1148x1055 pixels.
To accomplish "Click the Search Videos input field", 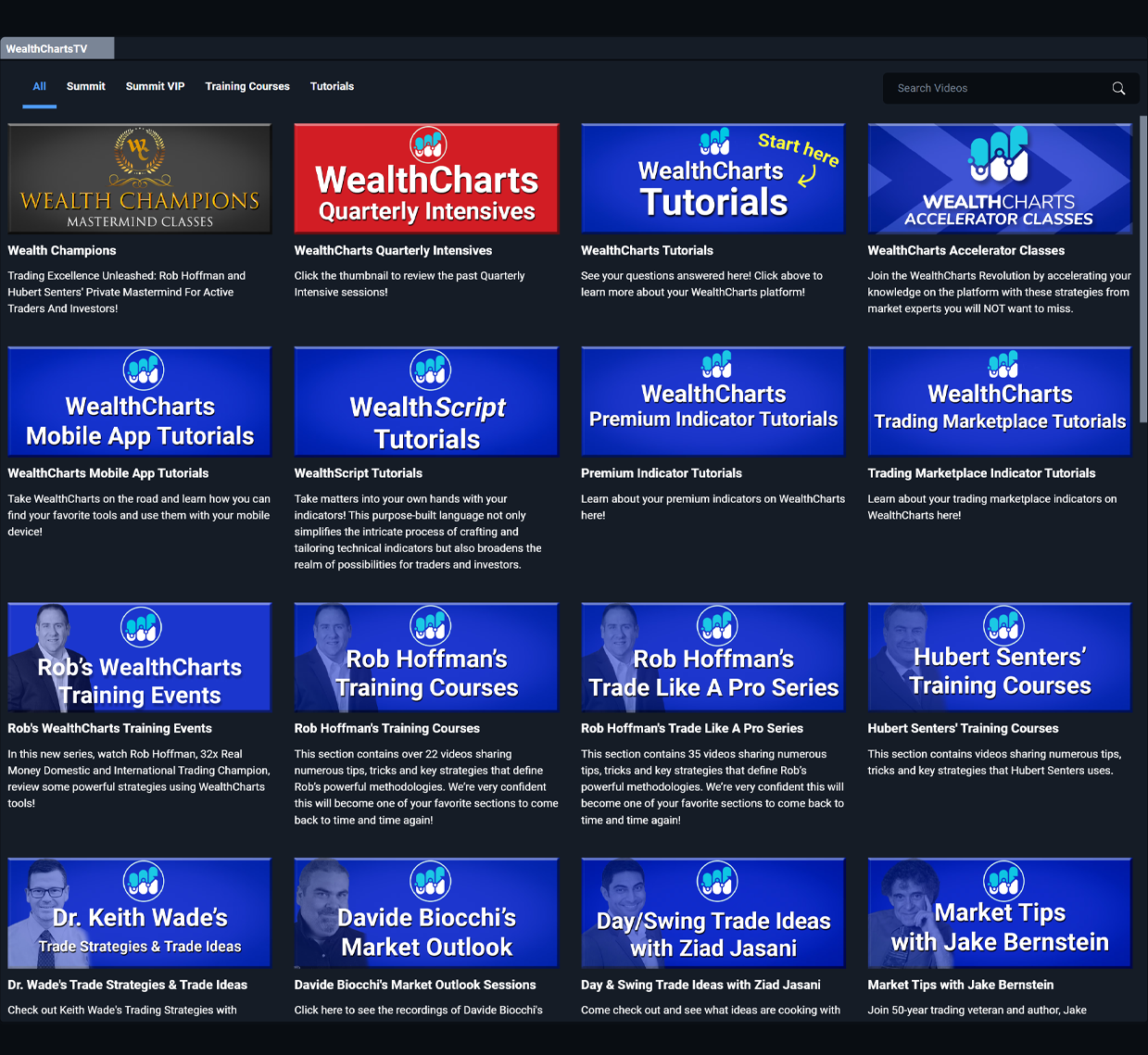I will pyautogui.click(x=1011, y=88).
